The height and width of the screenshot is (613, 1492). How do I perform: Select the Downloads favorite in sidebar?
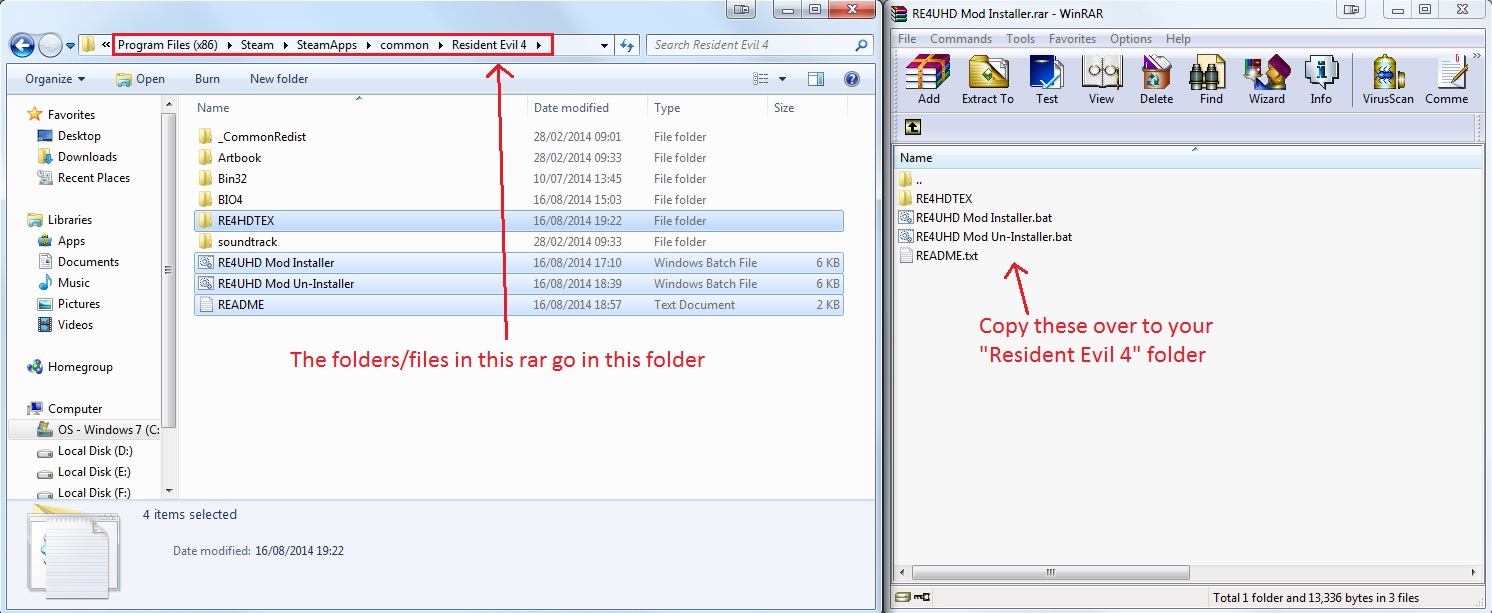[x=77, y=157]
